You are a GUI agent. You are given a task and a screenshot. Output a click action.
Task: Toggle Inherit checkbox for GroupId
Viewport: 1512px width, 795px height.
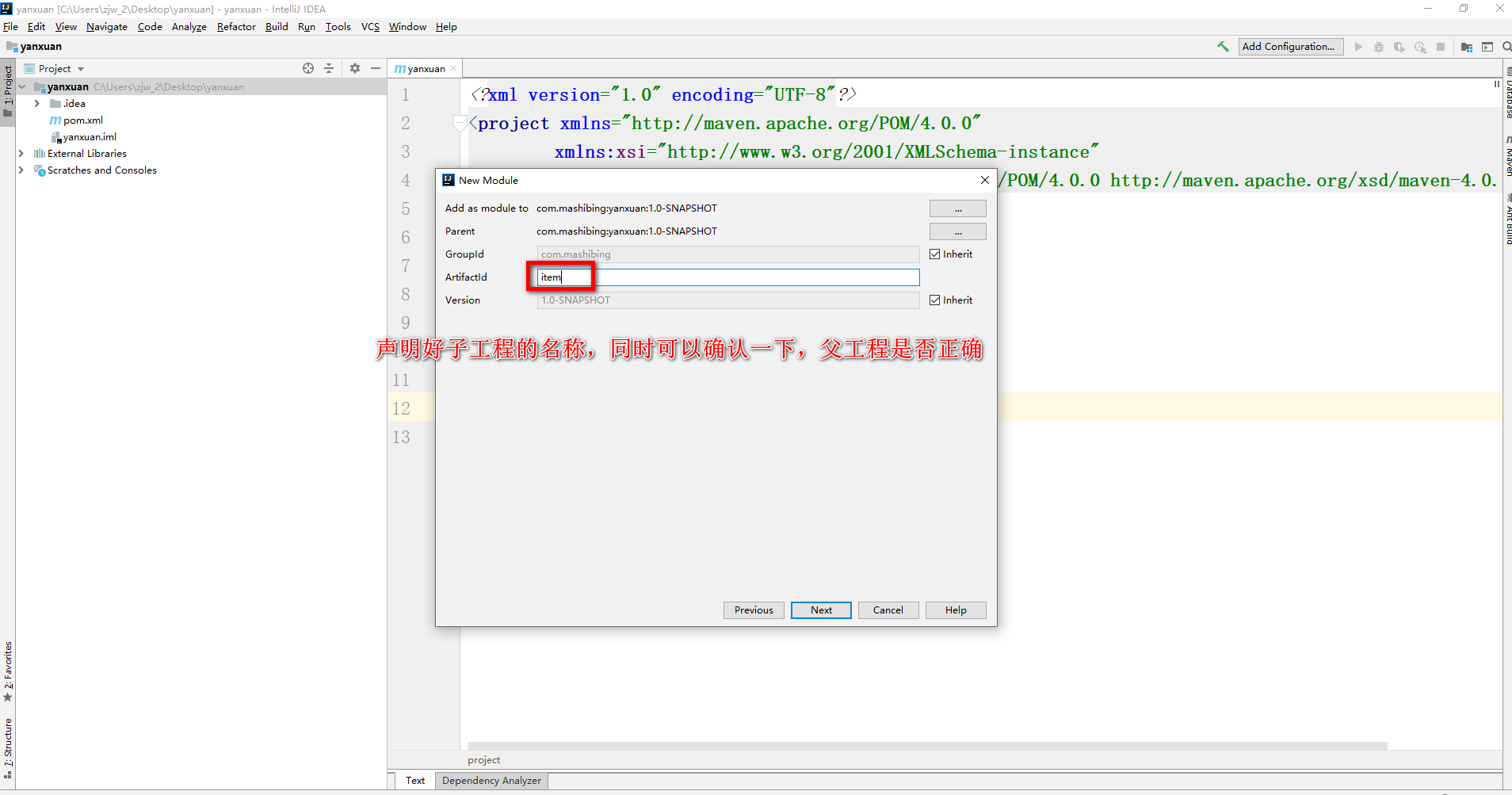(x=935, y=254)
